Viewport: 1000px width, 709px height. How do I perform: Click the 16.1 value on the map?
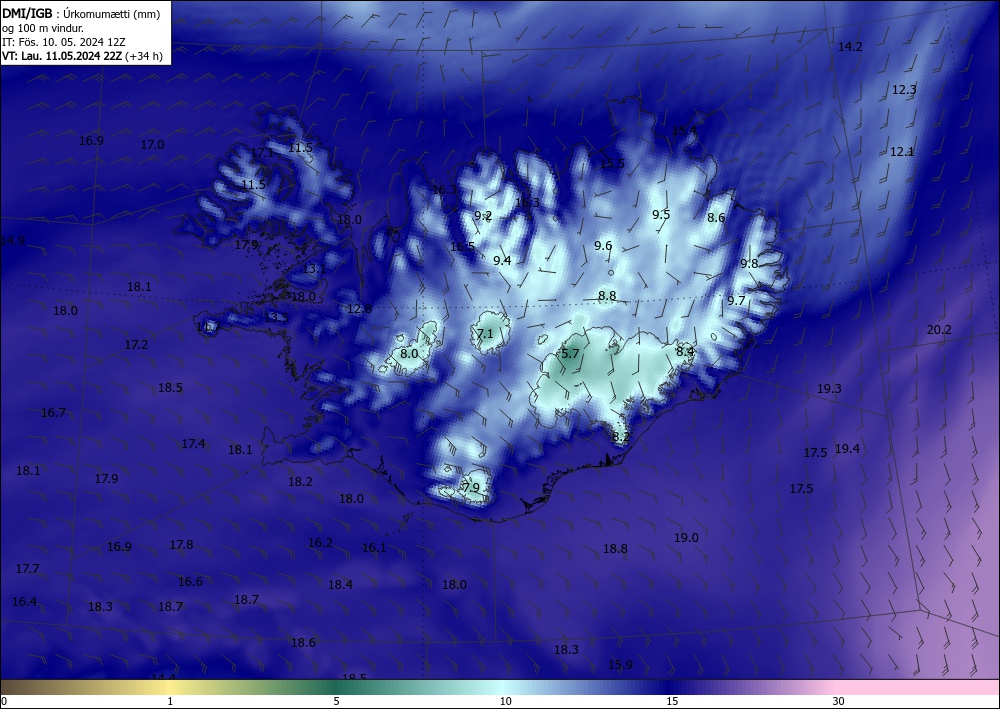click(x=374, y=548)
